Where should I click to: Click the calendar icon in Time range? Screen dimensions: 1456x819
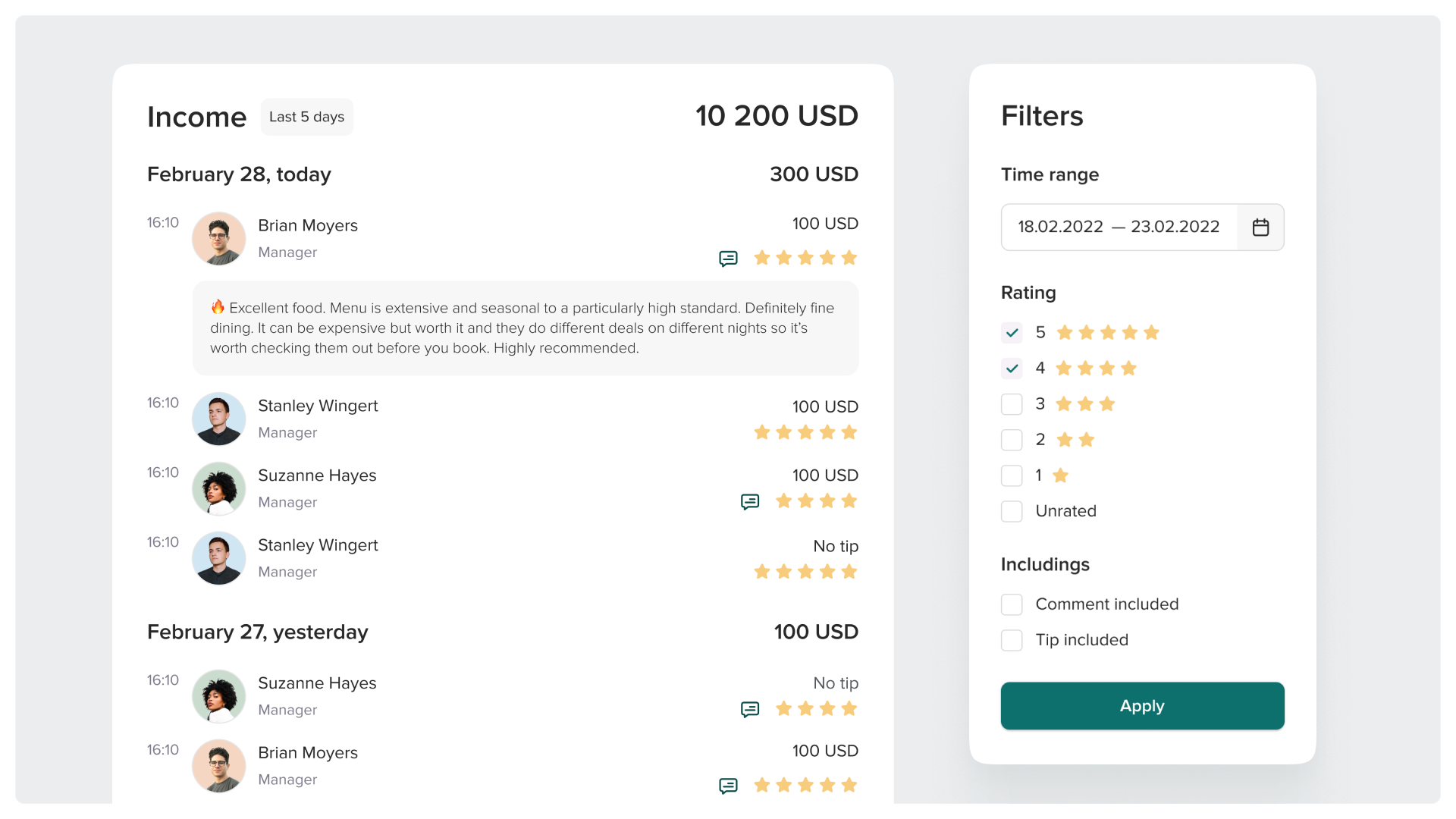tap(1261, 227)
